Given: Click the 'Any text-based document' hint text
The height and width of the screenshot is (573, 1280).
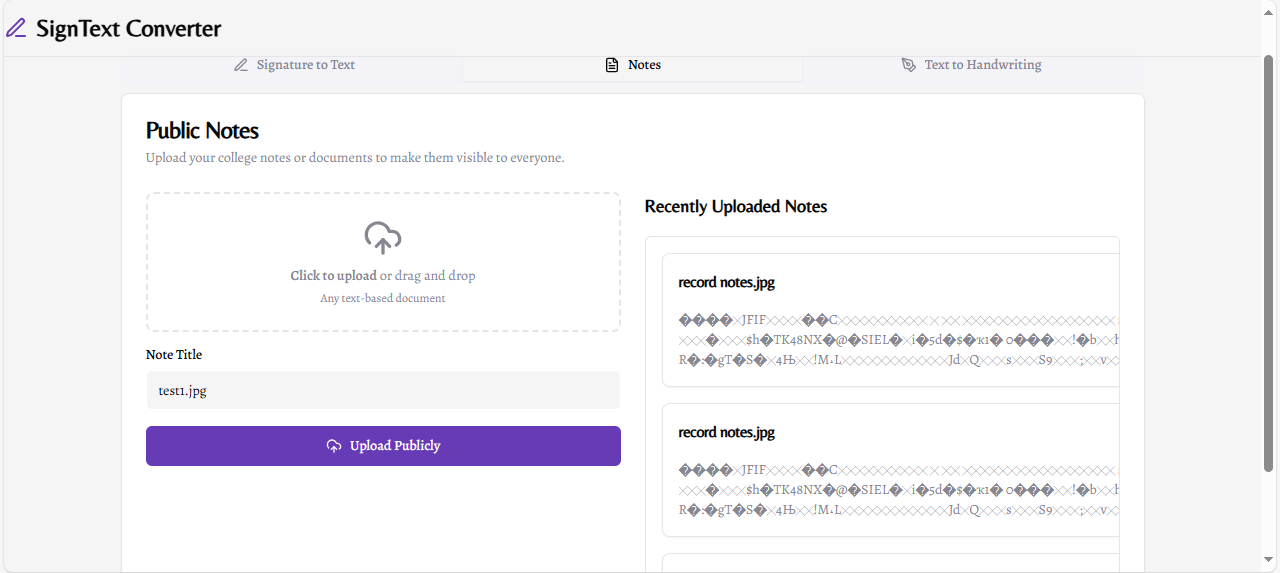Looking at the screenshot, I should (x=383, y=299).
